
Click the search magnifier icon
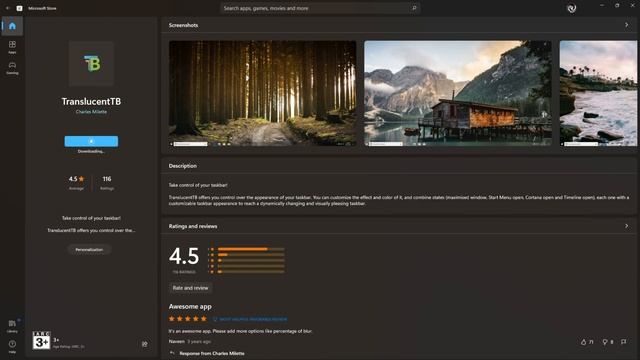pos(414,8)
